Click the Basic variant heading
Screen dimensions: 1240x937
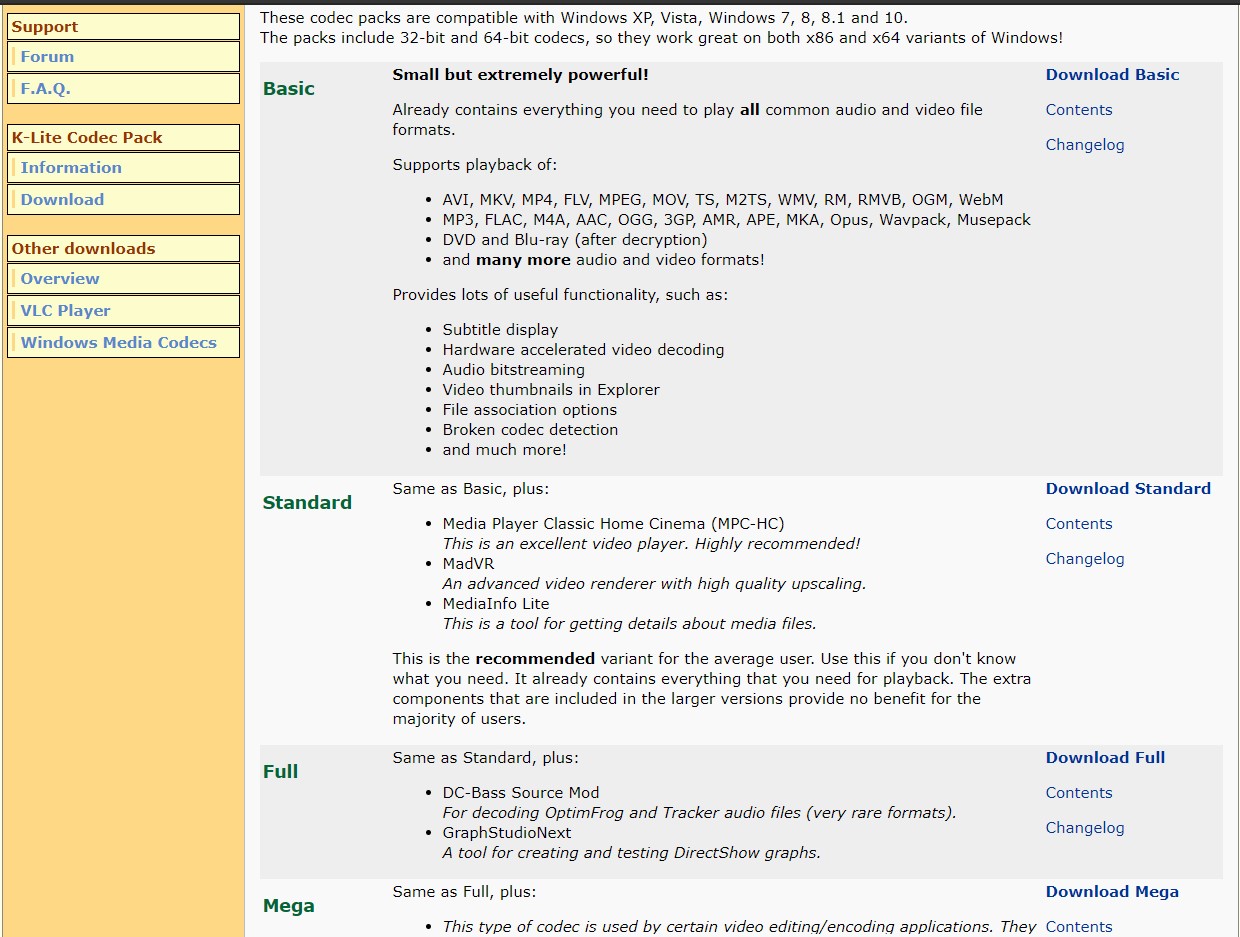[289, 89]
